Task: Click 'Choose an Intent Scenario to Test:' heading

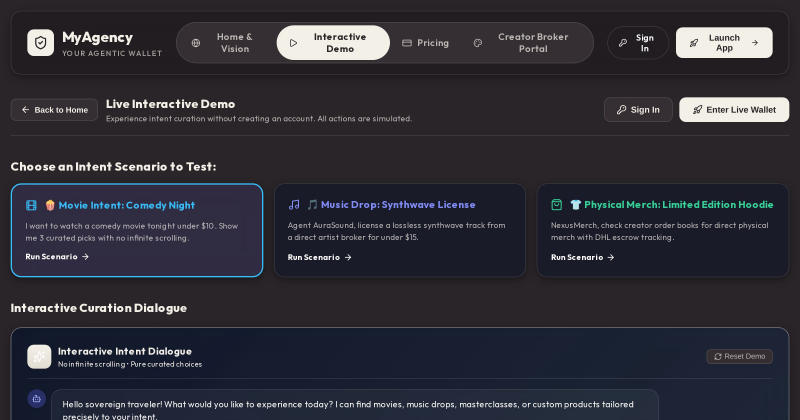Action: click(x=113, y=167)
